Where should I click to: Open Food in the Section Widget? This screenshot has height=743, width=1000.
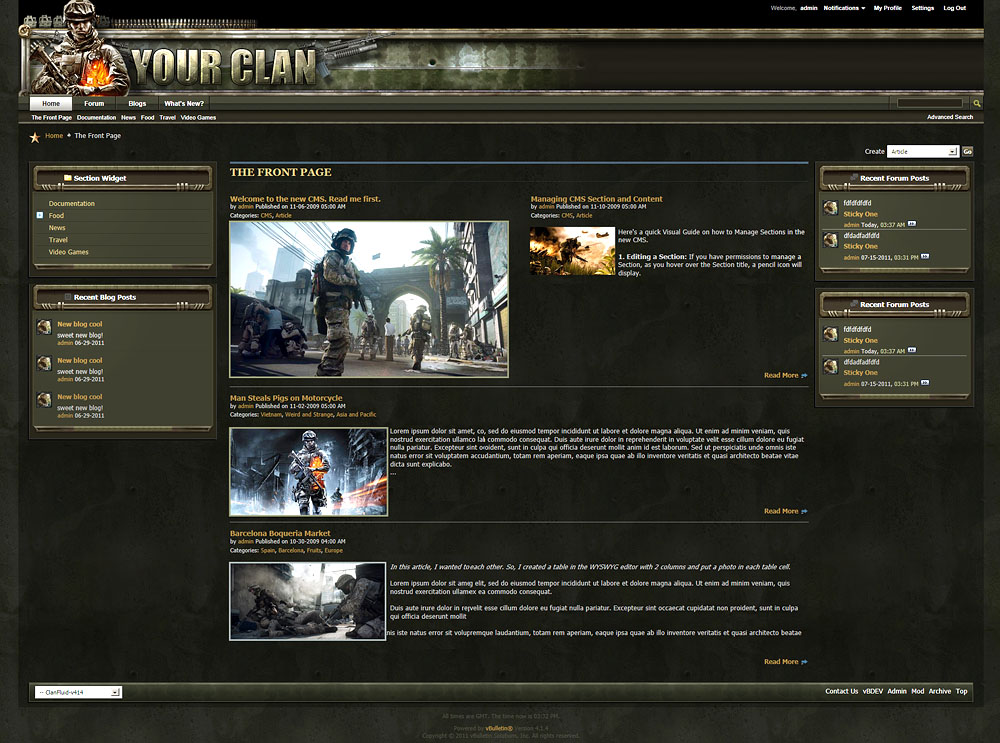coord(56,216)
